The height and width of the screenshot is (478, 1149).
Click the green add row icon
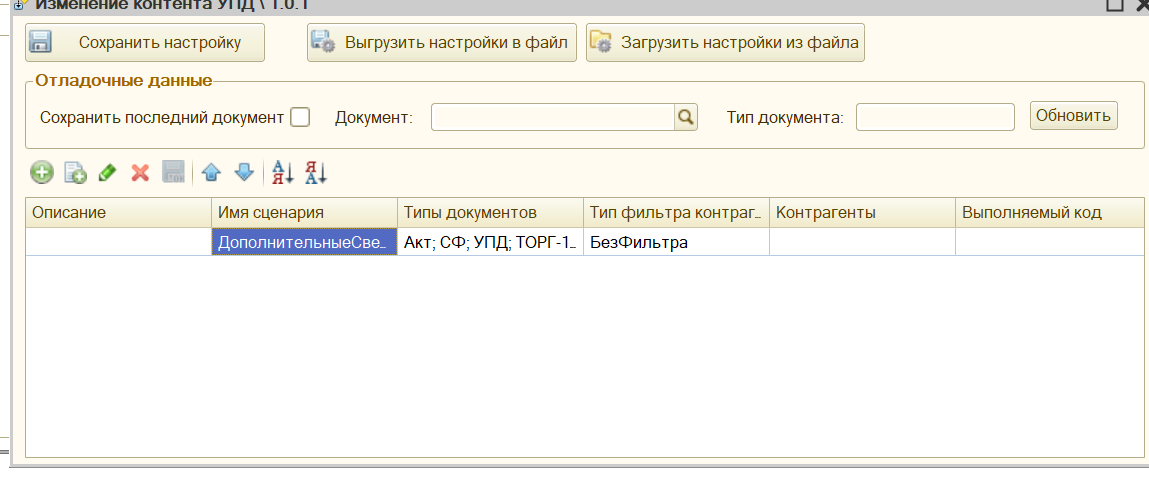point(42,173)
